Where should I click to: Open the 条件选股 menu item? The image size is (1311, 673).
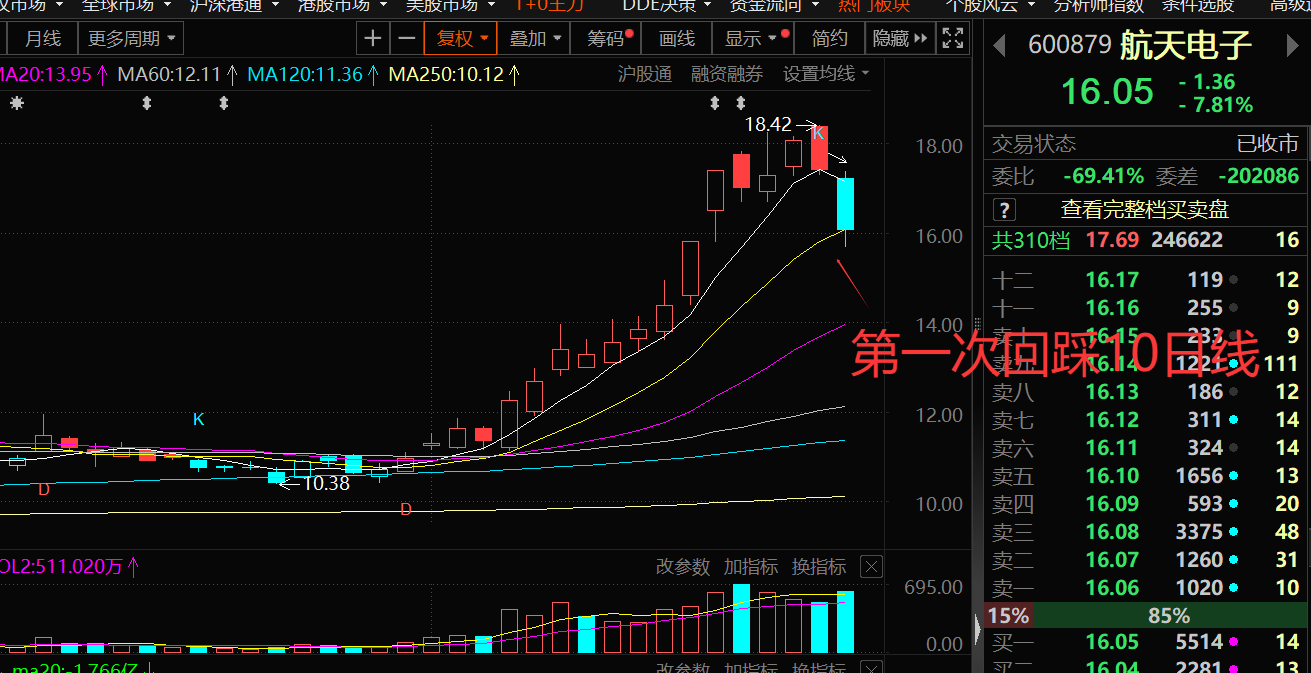1197,5
